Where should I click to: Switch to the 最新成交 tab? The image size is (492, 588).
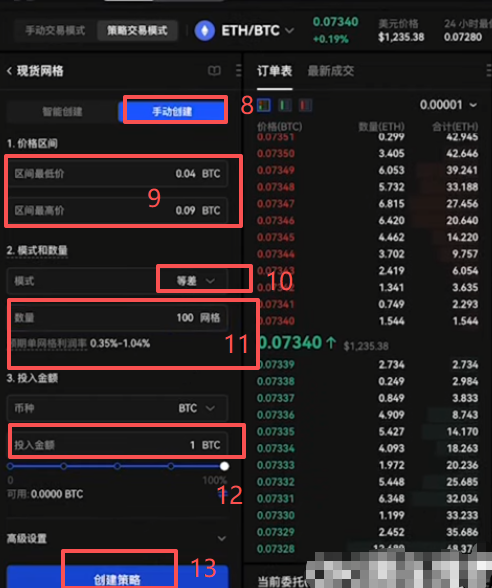point(330,71)
